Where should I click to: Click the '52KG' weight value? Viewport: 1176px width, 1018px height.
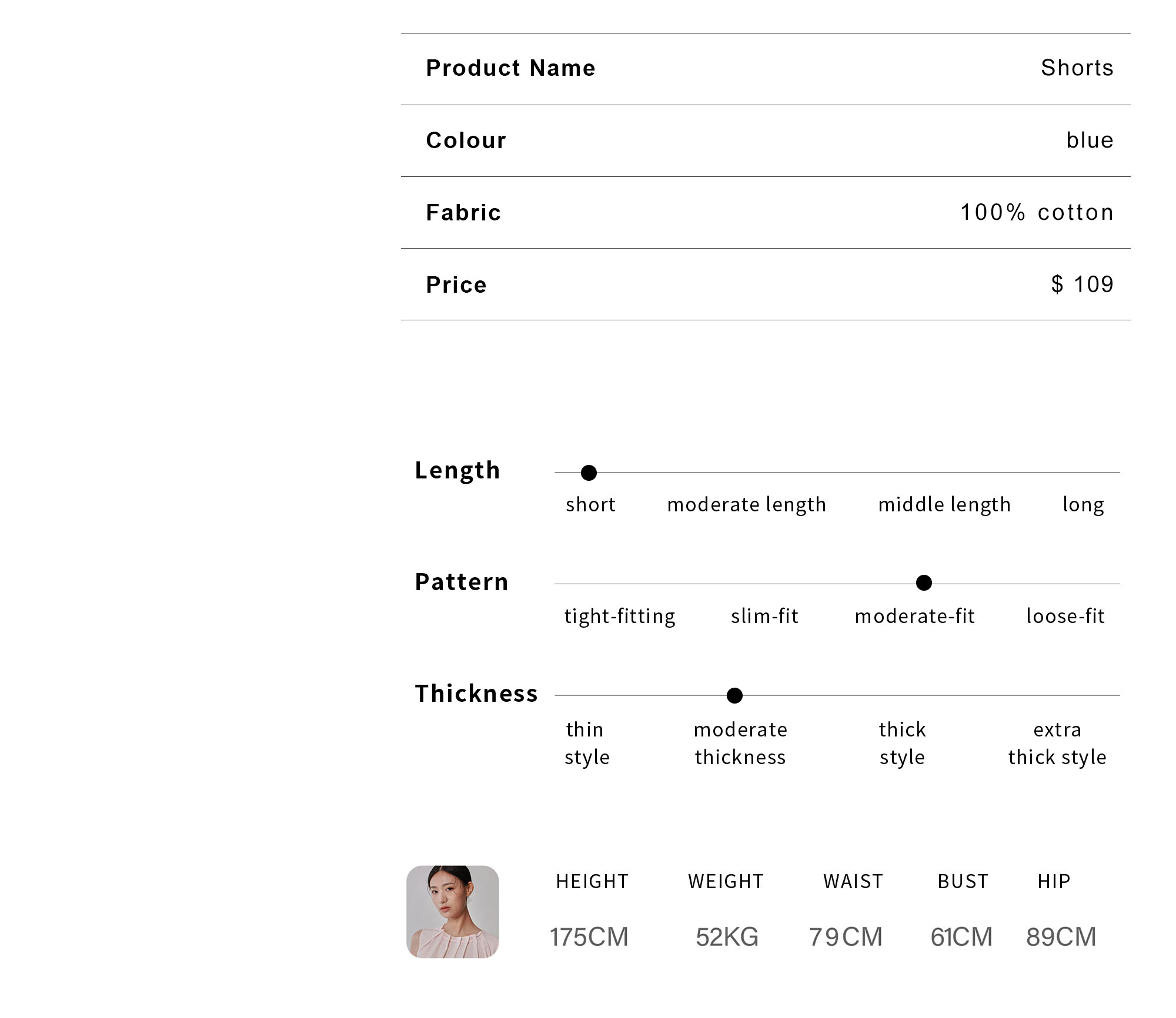(727, 937)
